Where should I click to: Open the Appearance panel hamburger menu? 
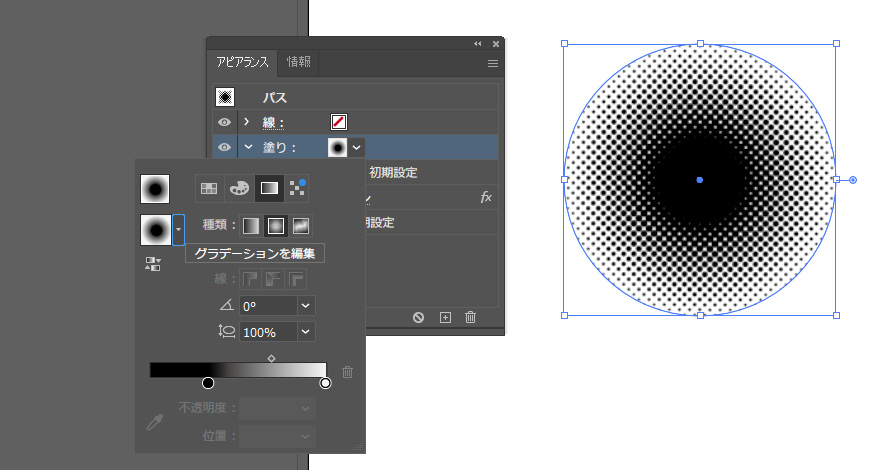[492, 63]
